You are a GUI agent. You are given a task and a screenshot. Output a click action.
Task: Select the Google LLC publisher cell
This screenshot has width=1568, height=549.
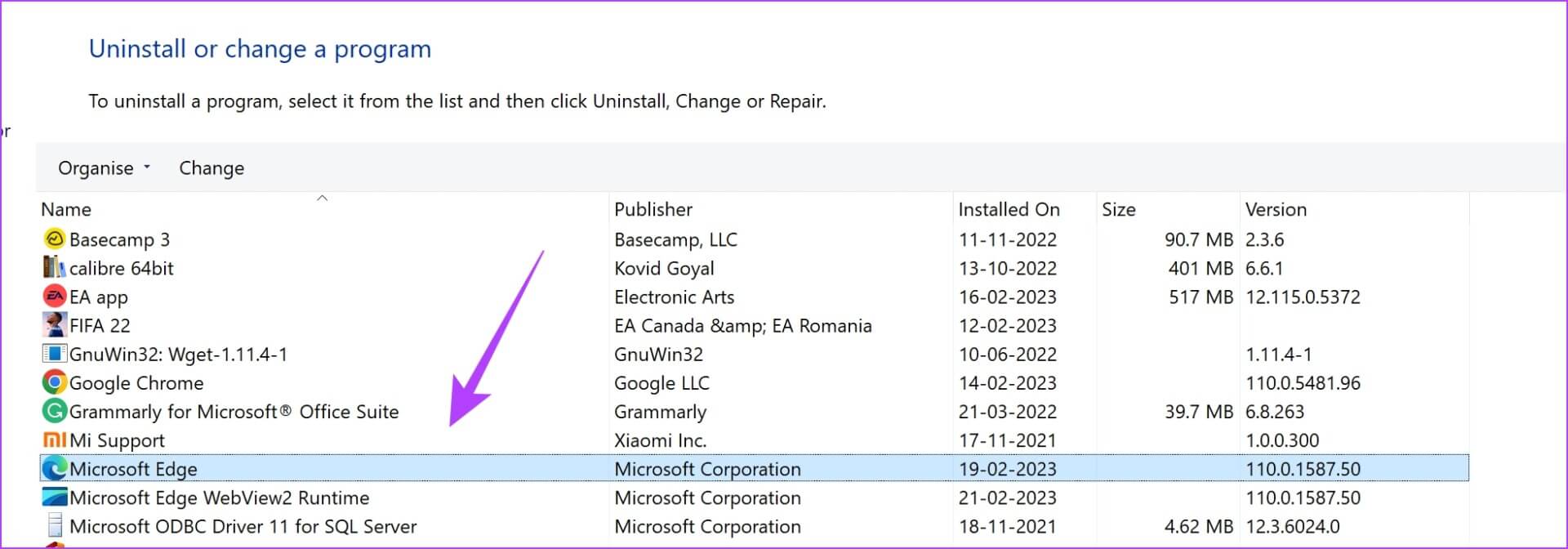pyautogui.click(x=661, y=383)
